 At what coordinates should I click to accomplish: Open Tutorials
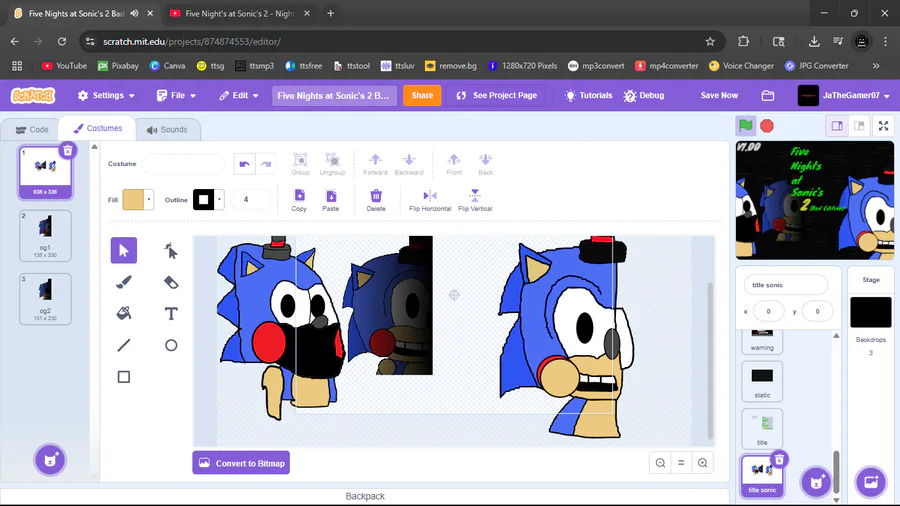(588, 95)
